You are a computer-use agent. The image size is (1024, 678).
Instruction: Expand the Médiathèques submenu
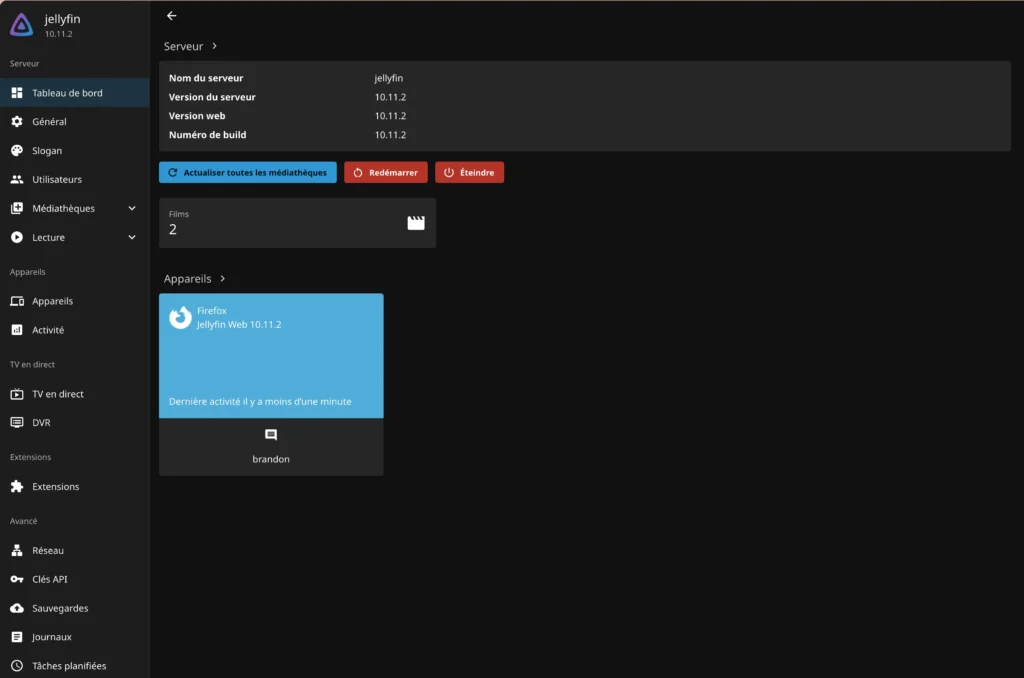[x=132, y=209]
